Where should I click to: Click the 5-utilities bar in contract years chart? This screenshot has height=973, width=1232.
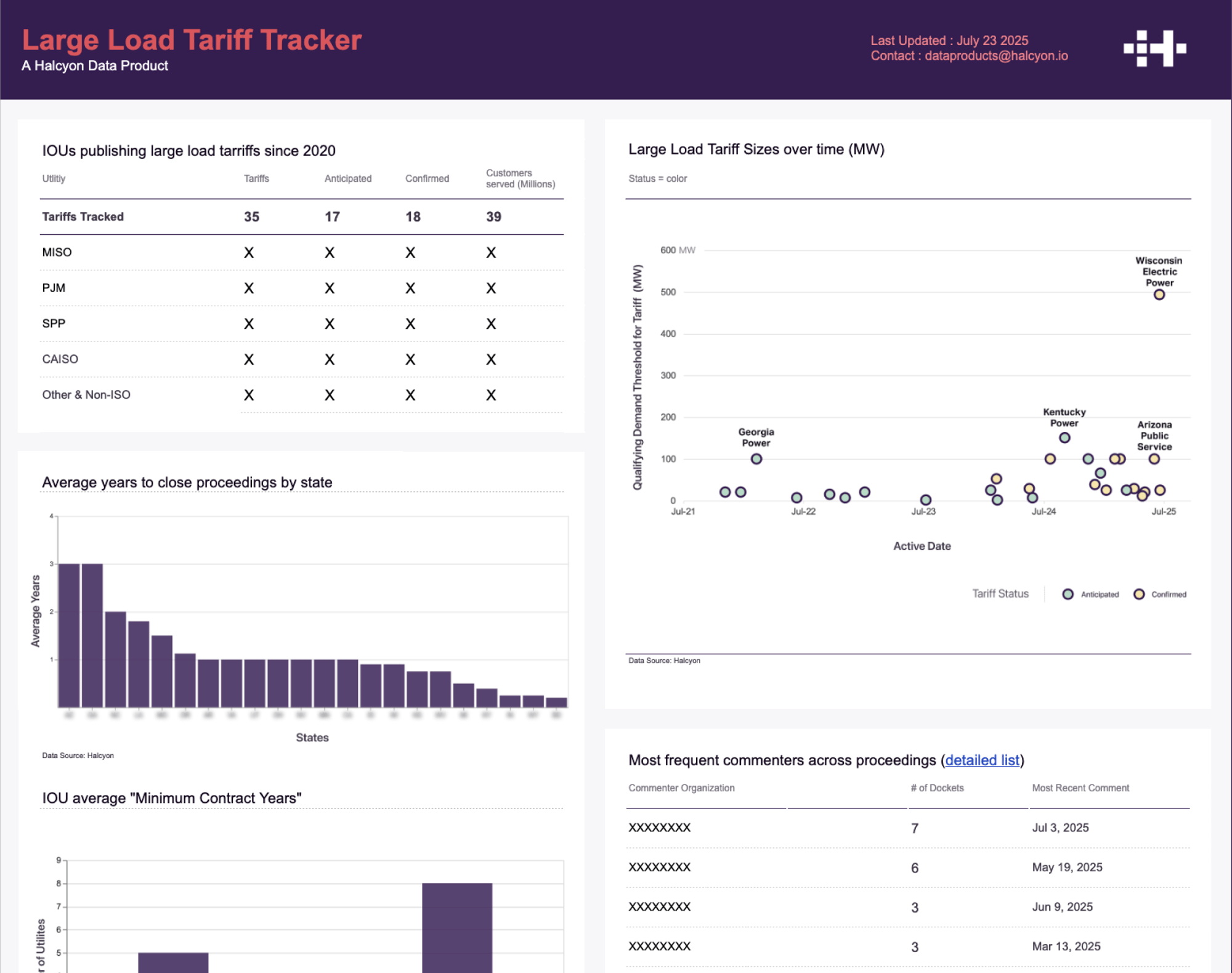tap(173, 963)
